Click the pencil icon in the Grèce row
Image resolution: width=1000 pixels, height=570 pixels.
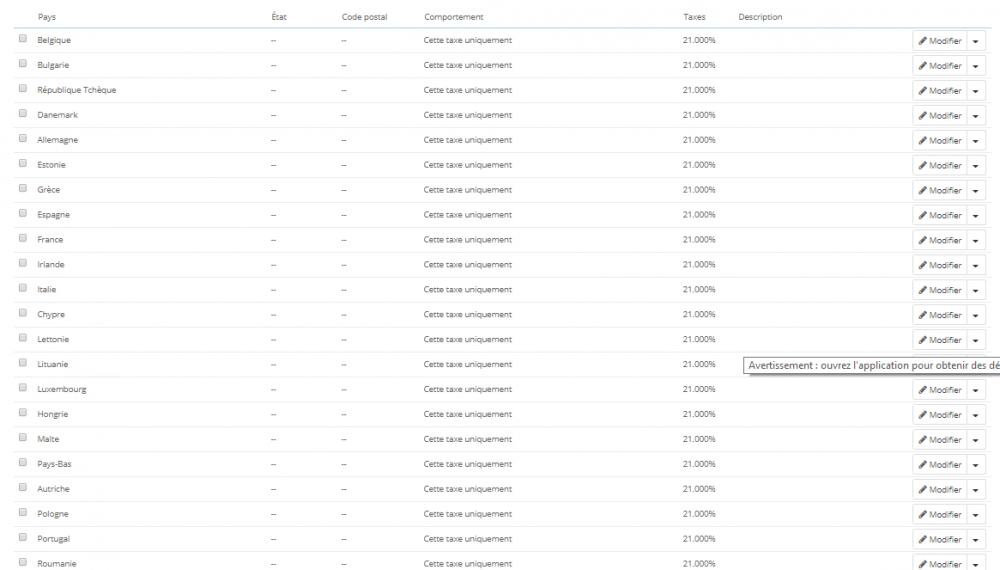tap(923, 191)
